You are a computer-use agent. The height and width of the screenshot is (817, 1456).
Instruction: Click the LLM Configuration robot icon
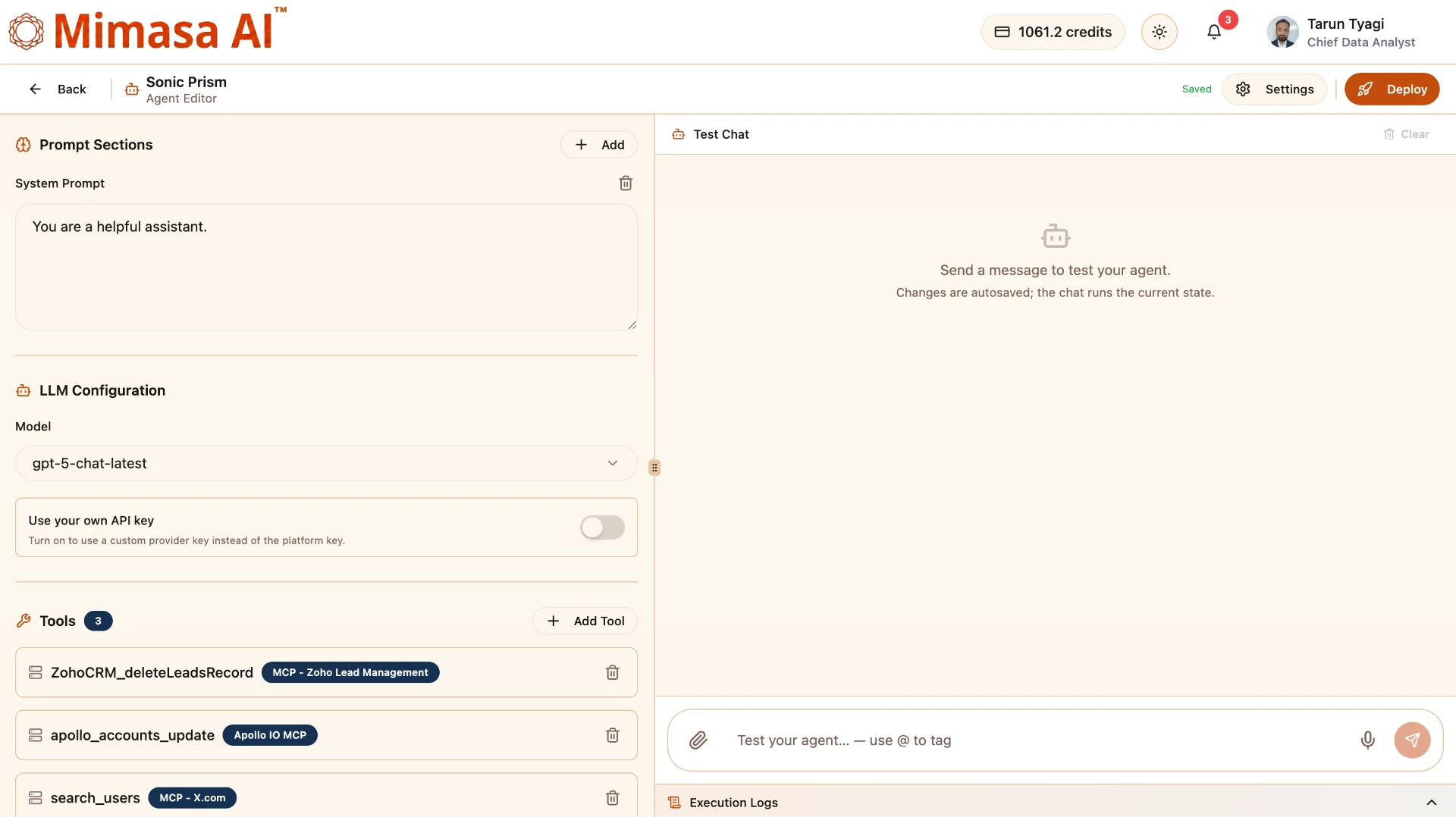coord(24,391)
